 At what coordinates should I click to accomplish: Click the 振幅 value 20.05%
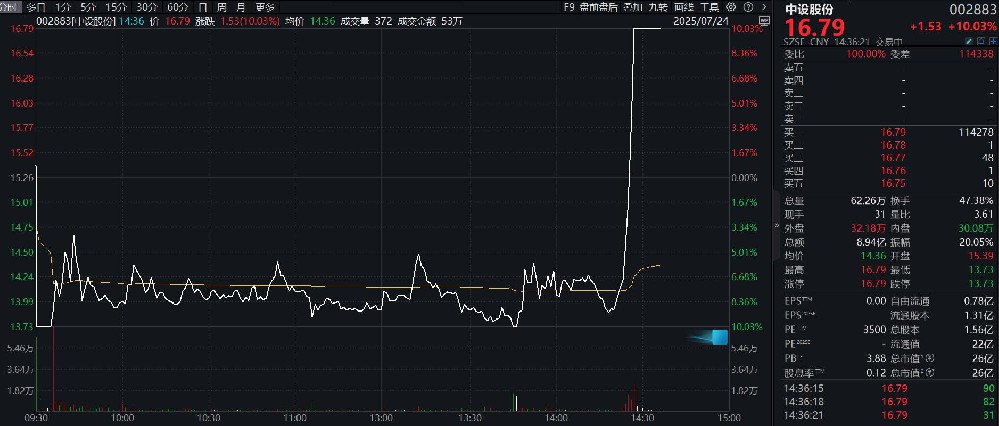click(977, 241)
